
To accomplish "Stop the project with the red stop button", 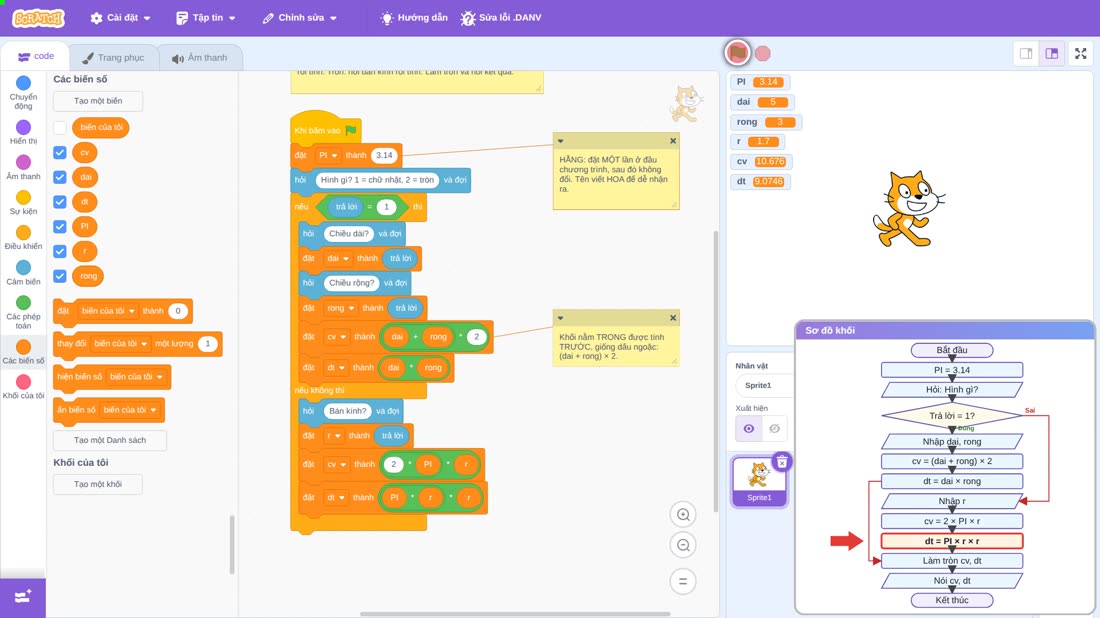I will click(x=763, y=53).
